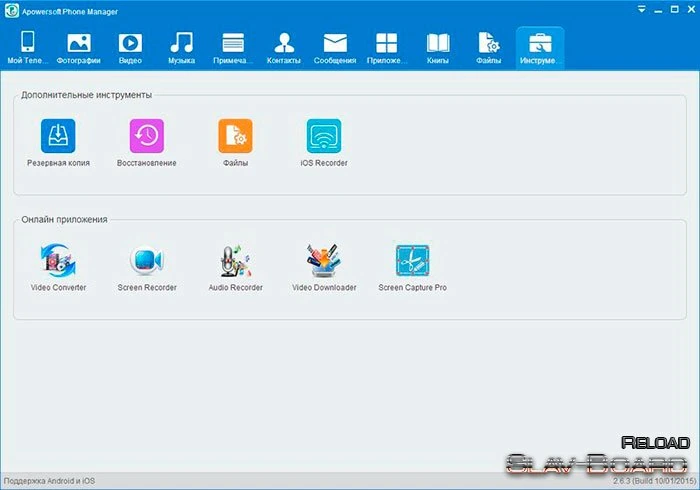Image resolution: width=700 pixels, height=490 pixels.
Task: Open the Примечания tab
Action: click(233, 48)
